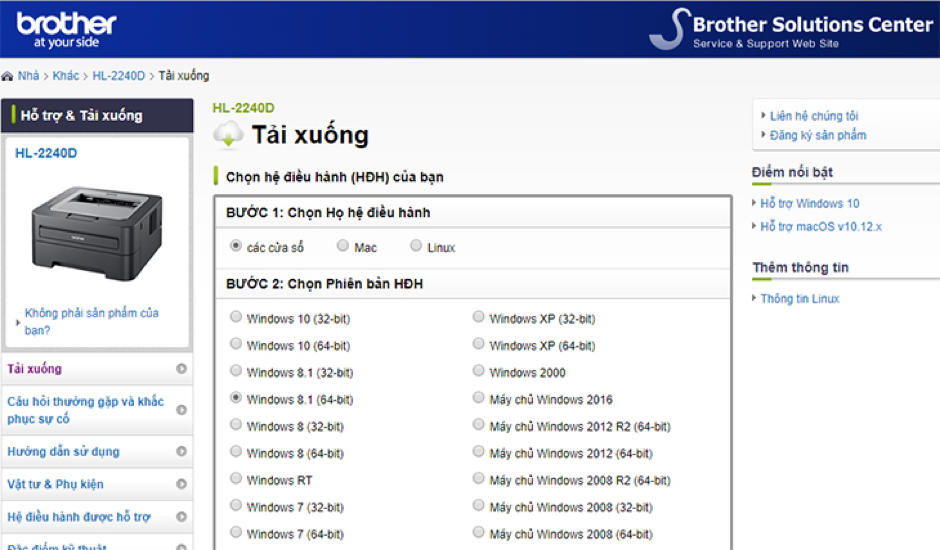Choose Windows 7 (32-bit) radio button
This screenshot has height=550, width=940.
(x=236, y=506)
